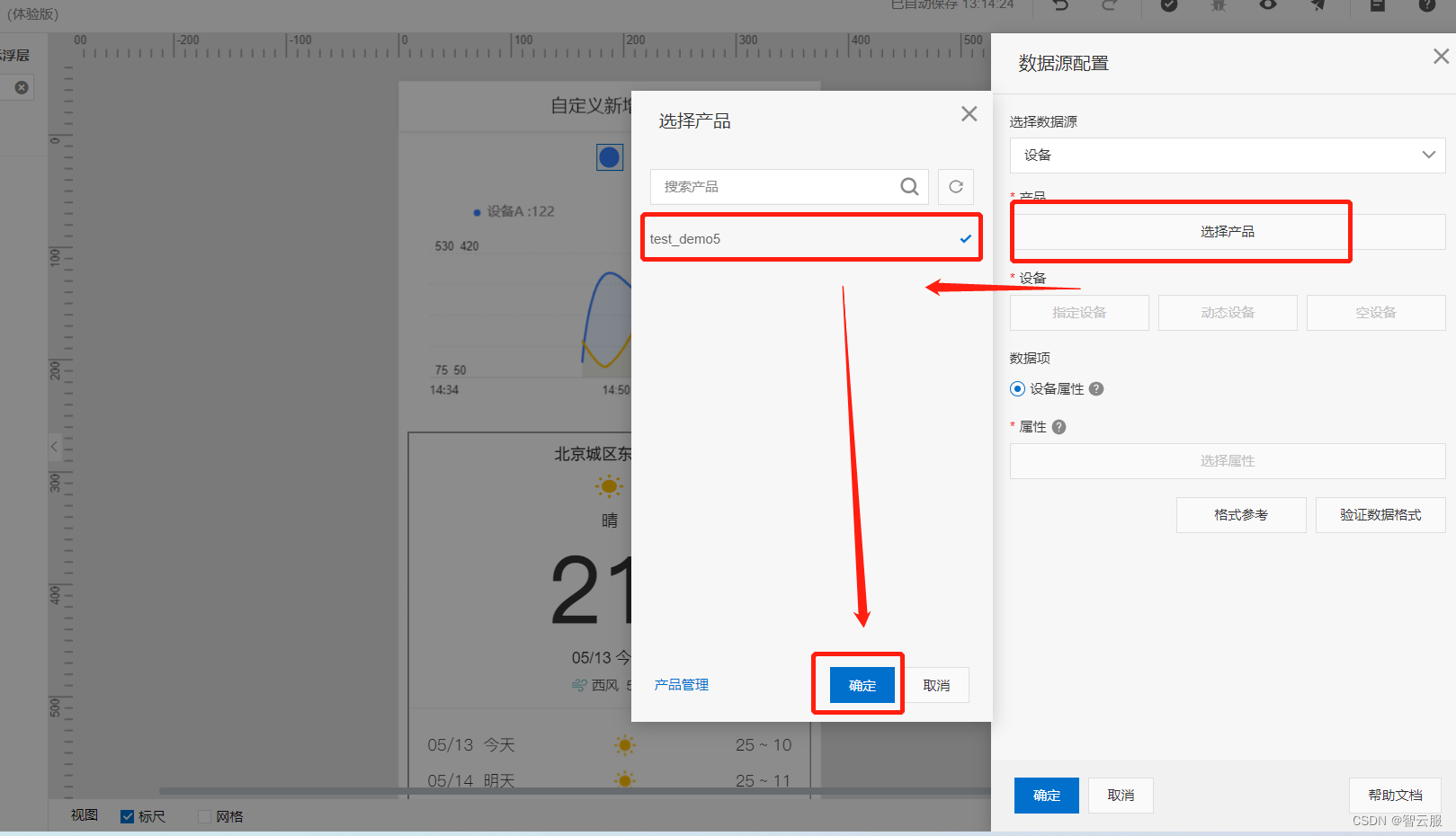Click the 已自动保存 autosave status text
This screenshot has height=836, width=1456.
[x=952, y=4]
